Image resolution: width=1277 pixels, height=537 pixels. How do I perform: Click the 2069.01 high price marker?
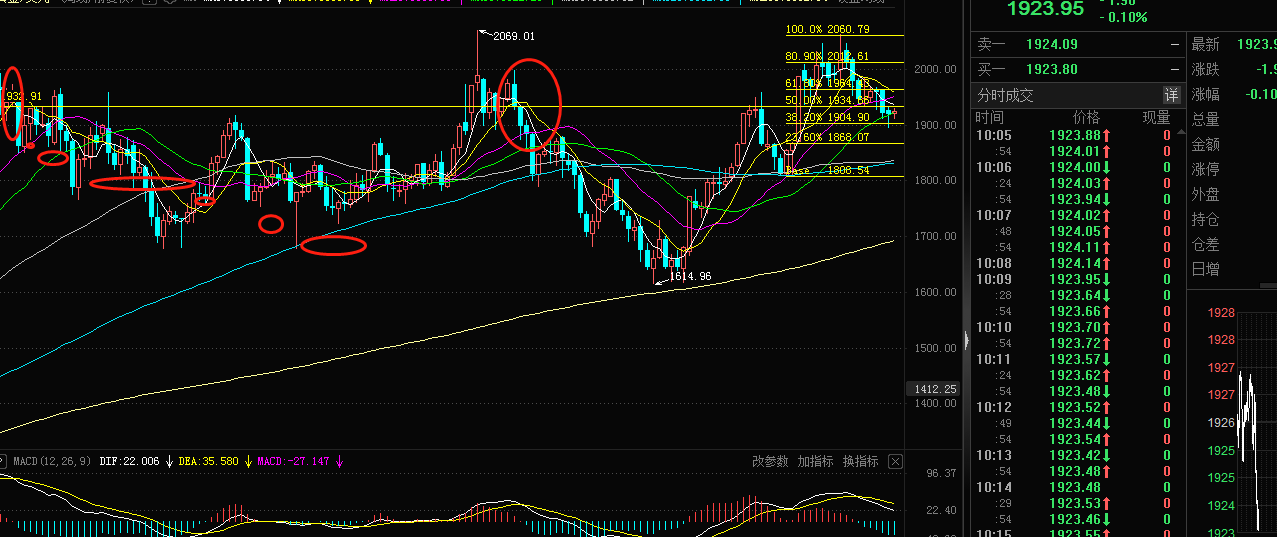pyautogui.click(x=514, y=36)
